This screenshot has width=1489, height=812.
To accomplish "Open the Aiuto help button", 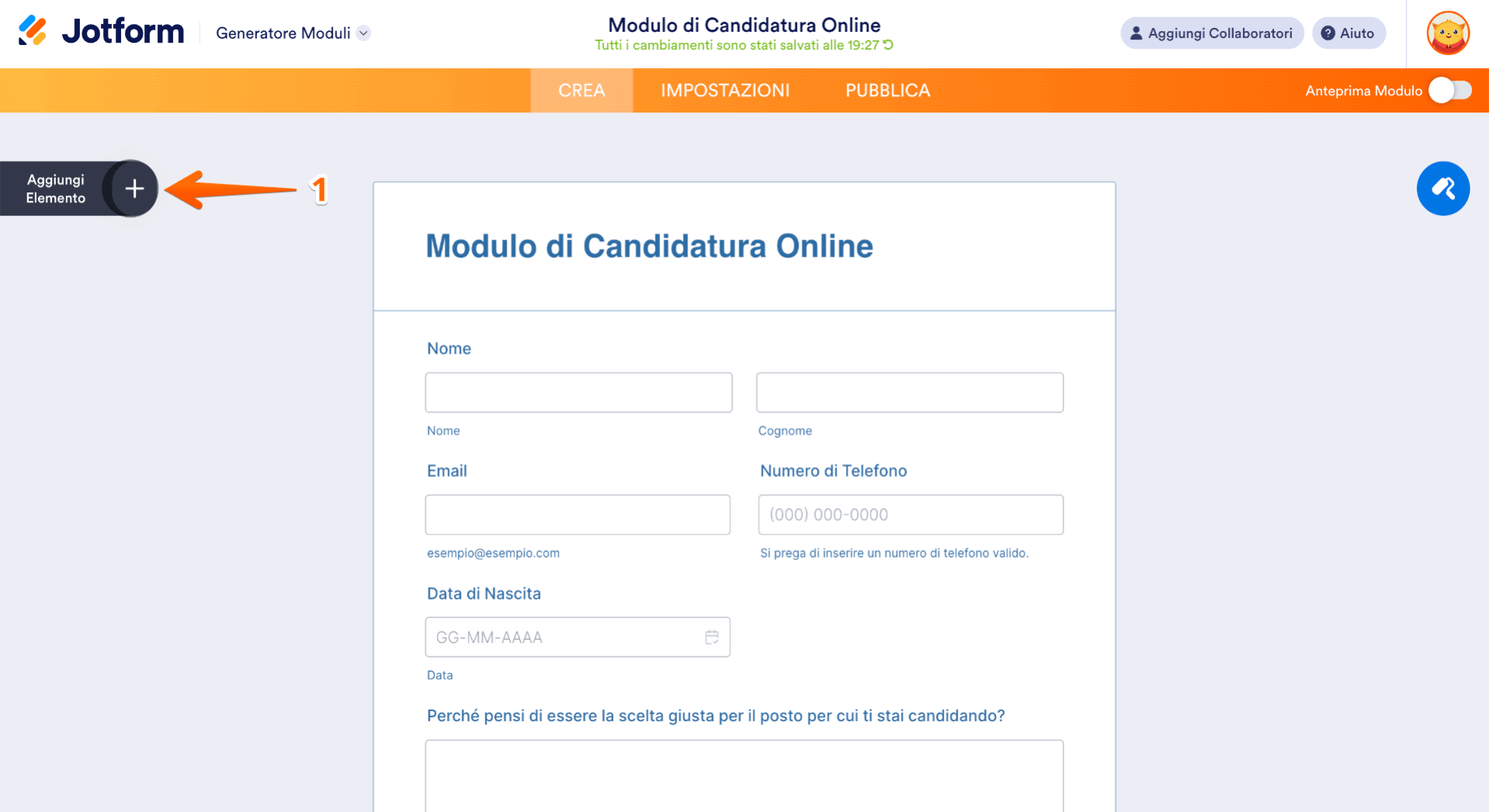I will point(1349,33).
